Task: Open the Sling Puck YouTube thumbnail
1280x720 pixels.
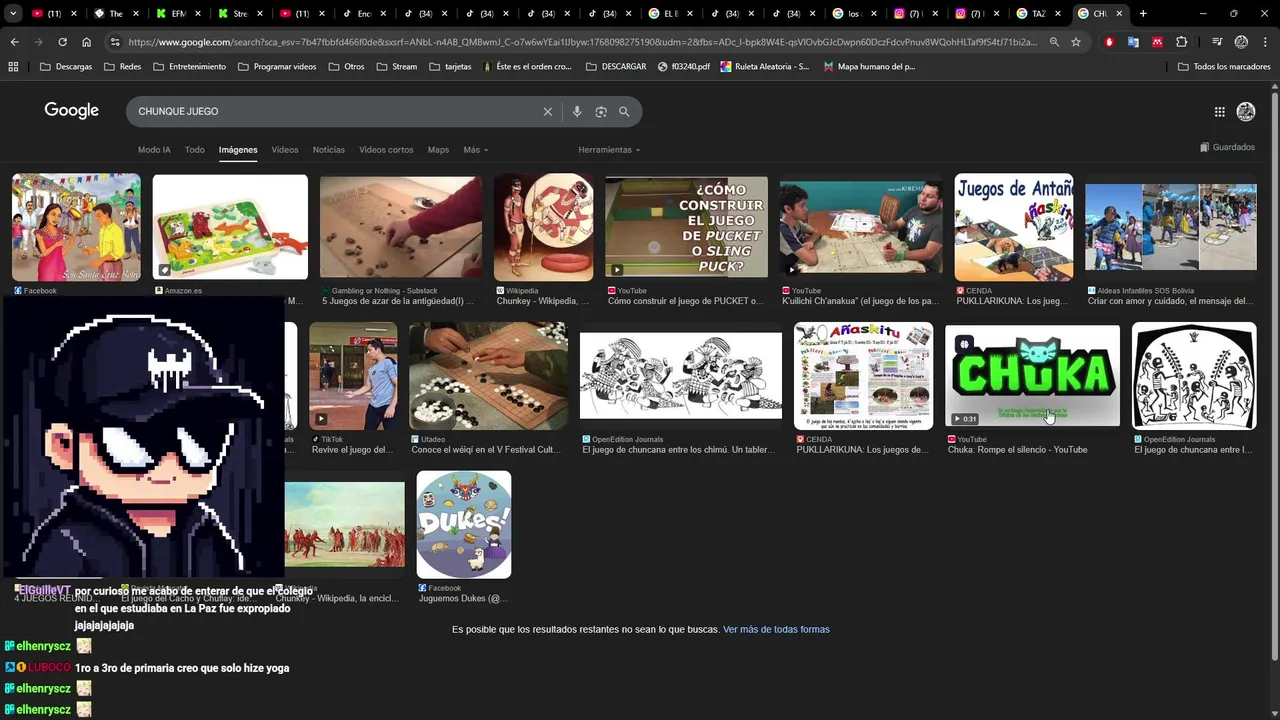Action: (686, 227)
